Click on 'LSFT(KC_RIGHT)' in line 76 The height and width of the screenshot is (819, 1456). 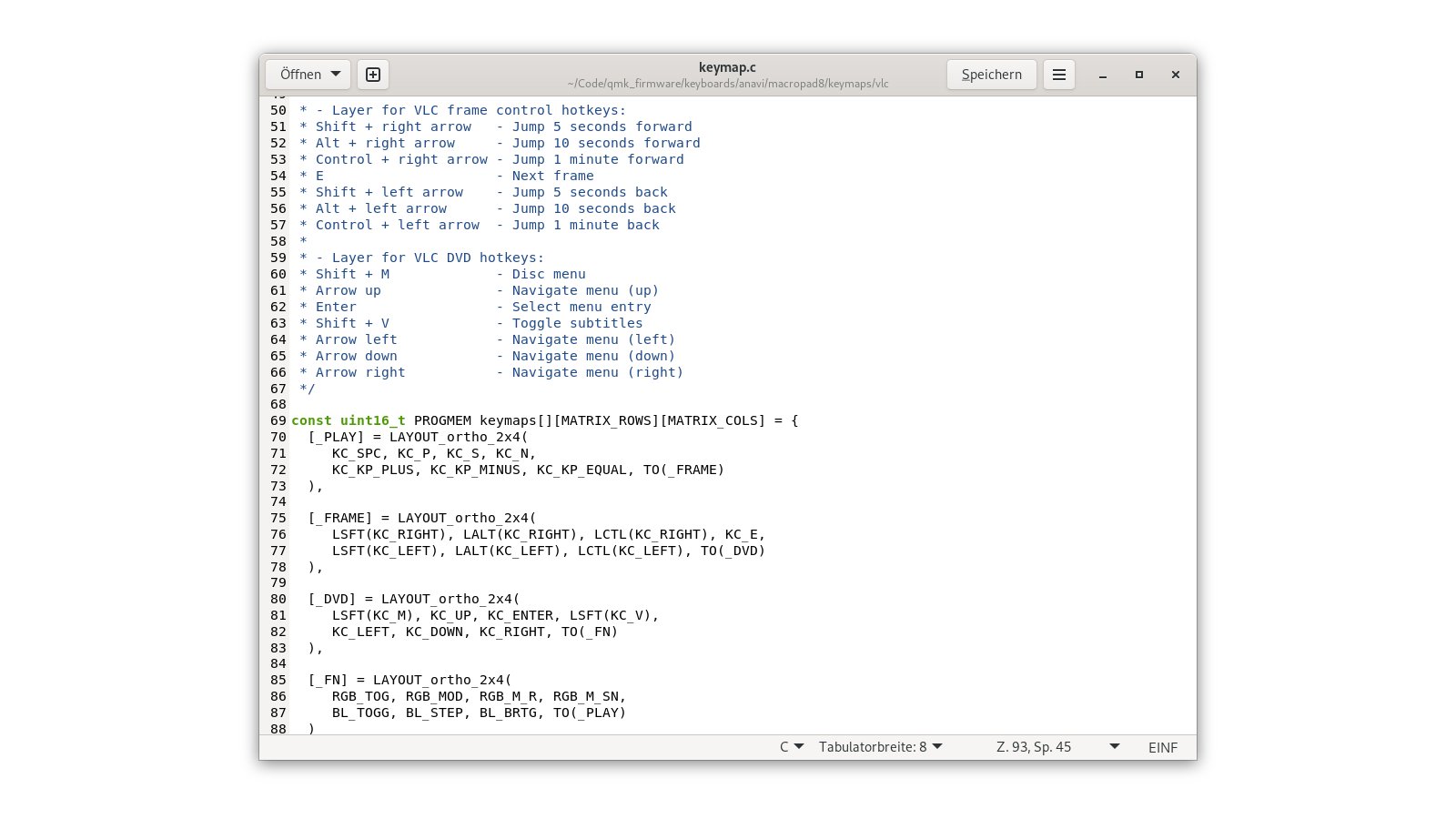pos(389,534)
